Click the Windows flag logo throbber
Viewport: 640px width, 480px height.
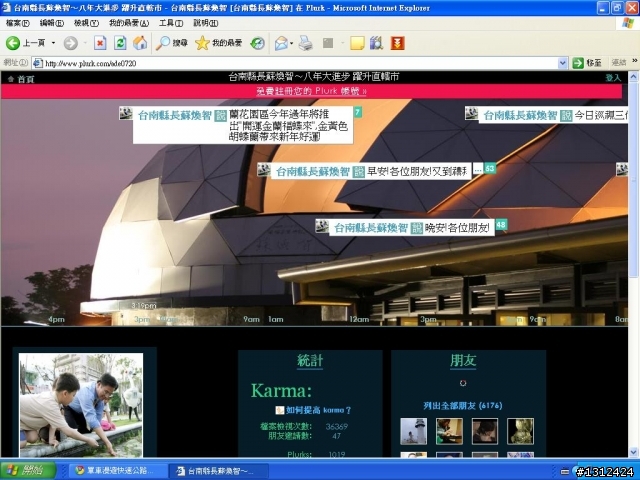click(x=628, y=23)
